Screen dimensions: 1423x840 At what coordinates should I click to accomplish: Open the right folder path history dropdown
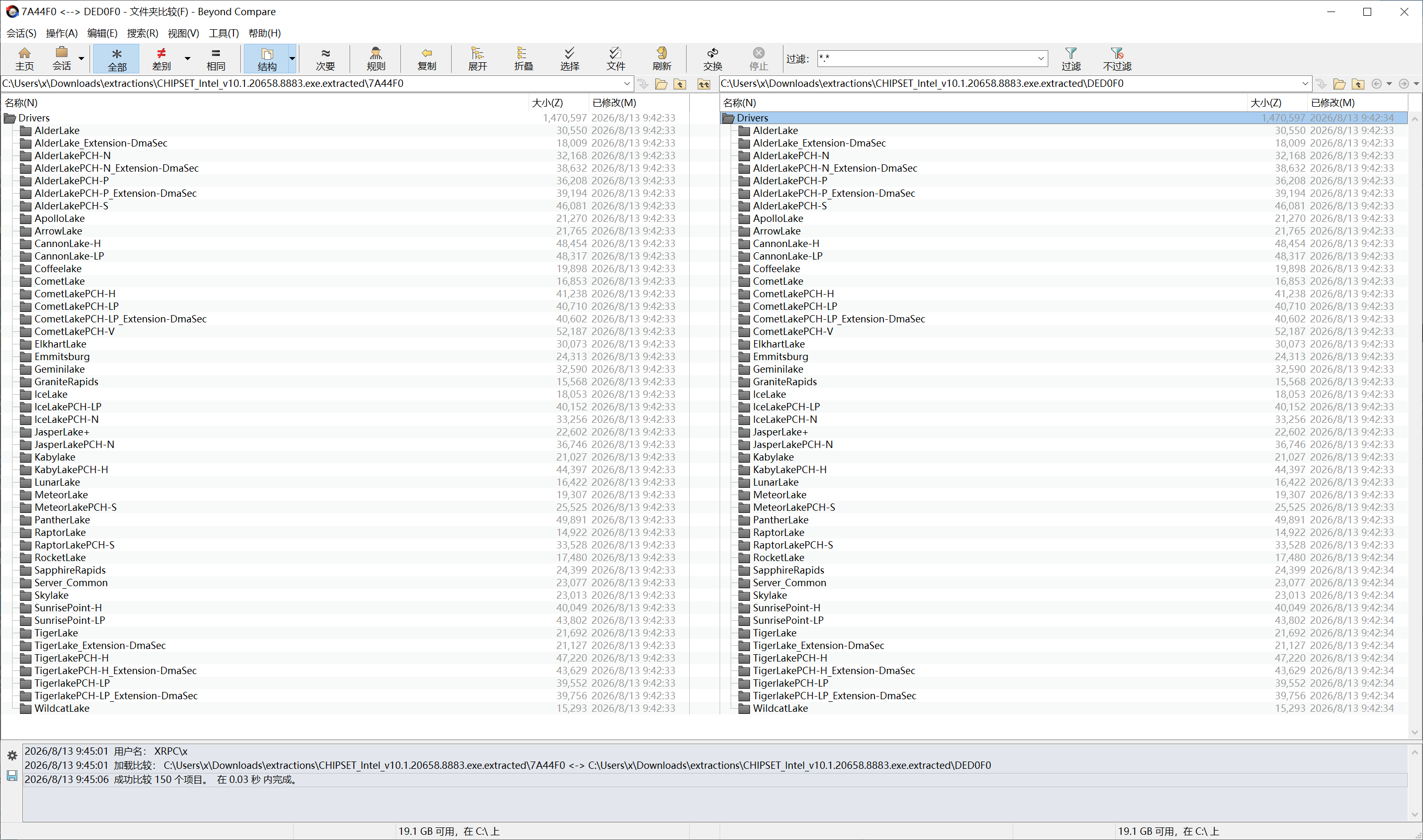click(1305, 84)
